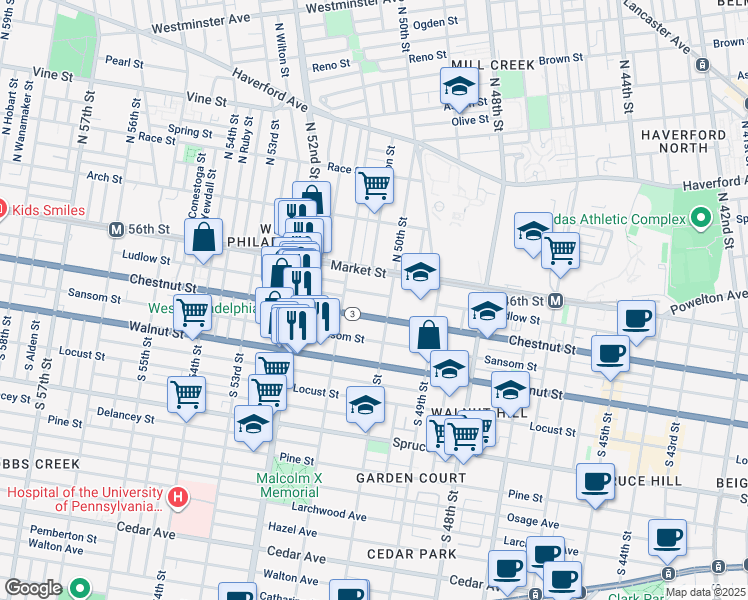The width and height of the screenshot is (748, 600).
Task: Click the Powelton Ave street label
Action: pos(707,303)
